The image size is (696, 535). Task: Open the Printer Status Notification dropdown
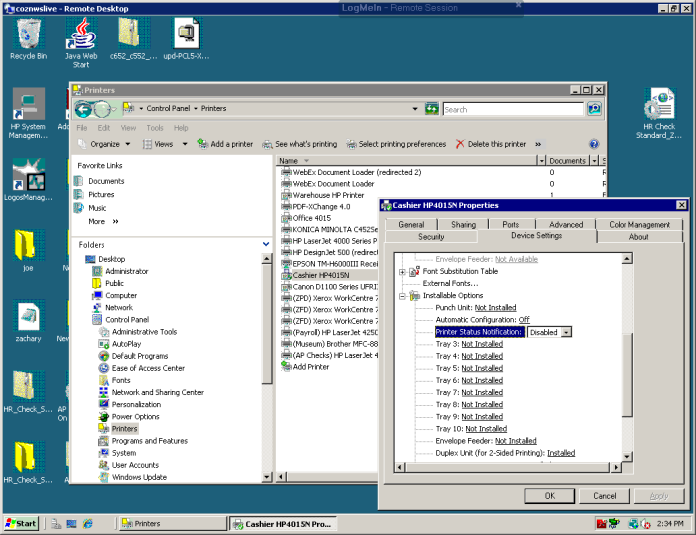[x=566, y=332]
